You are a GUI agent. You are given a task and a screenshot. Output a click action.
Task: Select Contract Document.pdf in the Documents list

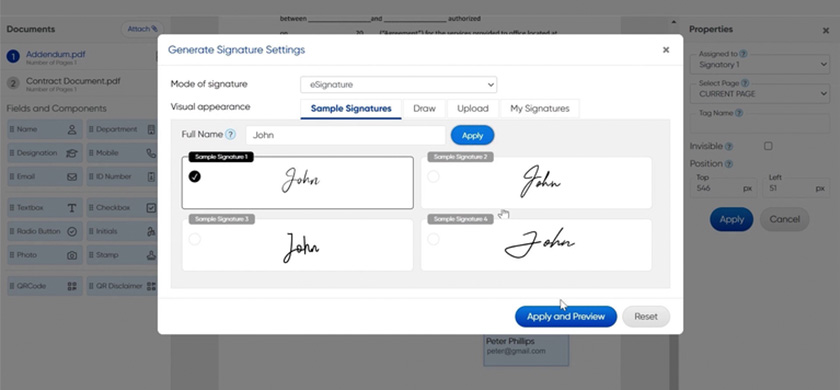pos(73,81)
